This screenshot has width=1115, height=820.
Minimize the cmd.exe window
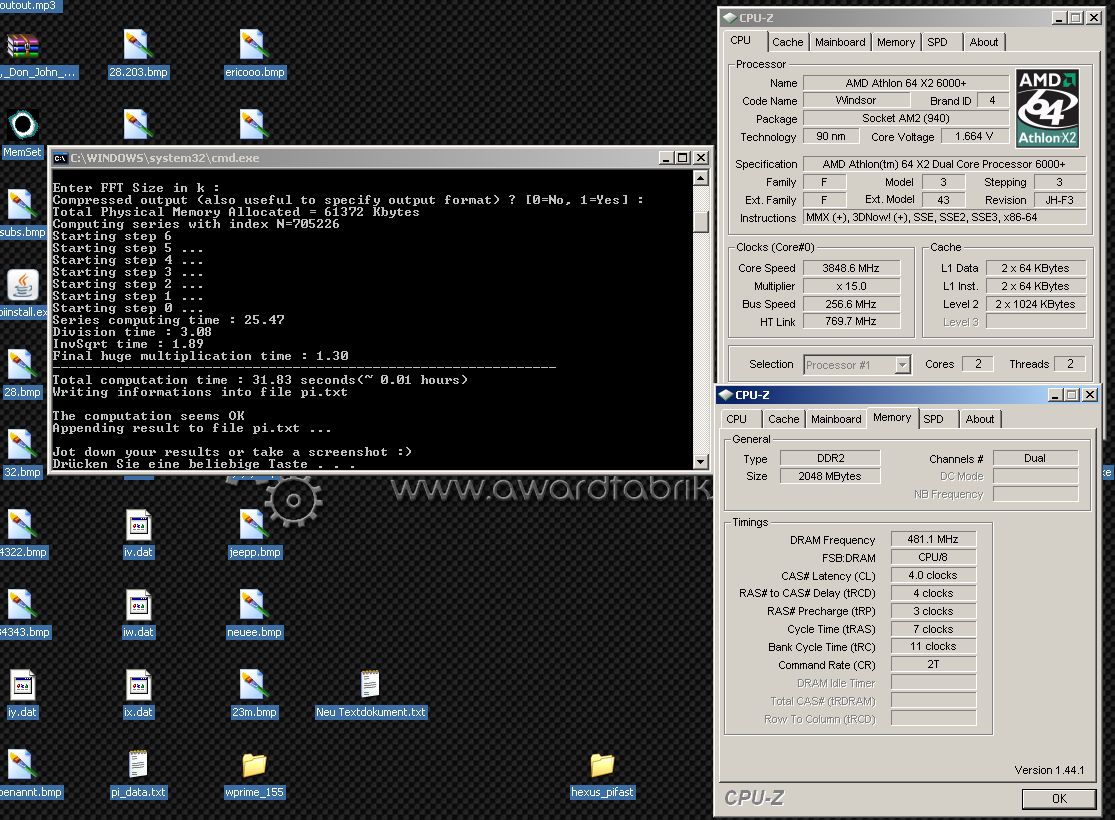(x=666, y=158)
